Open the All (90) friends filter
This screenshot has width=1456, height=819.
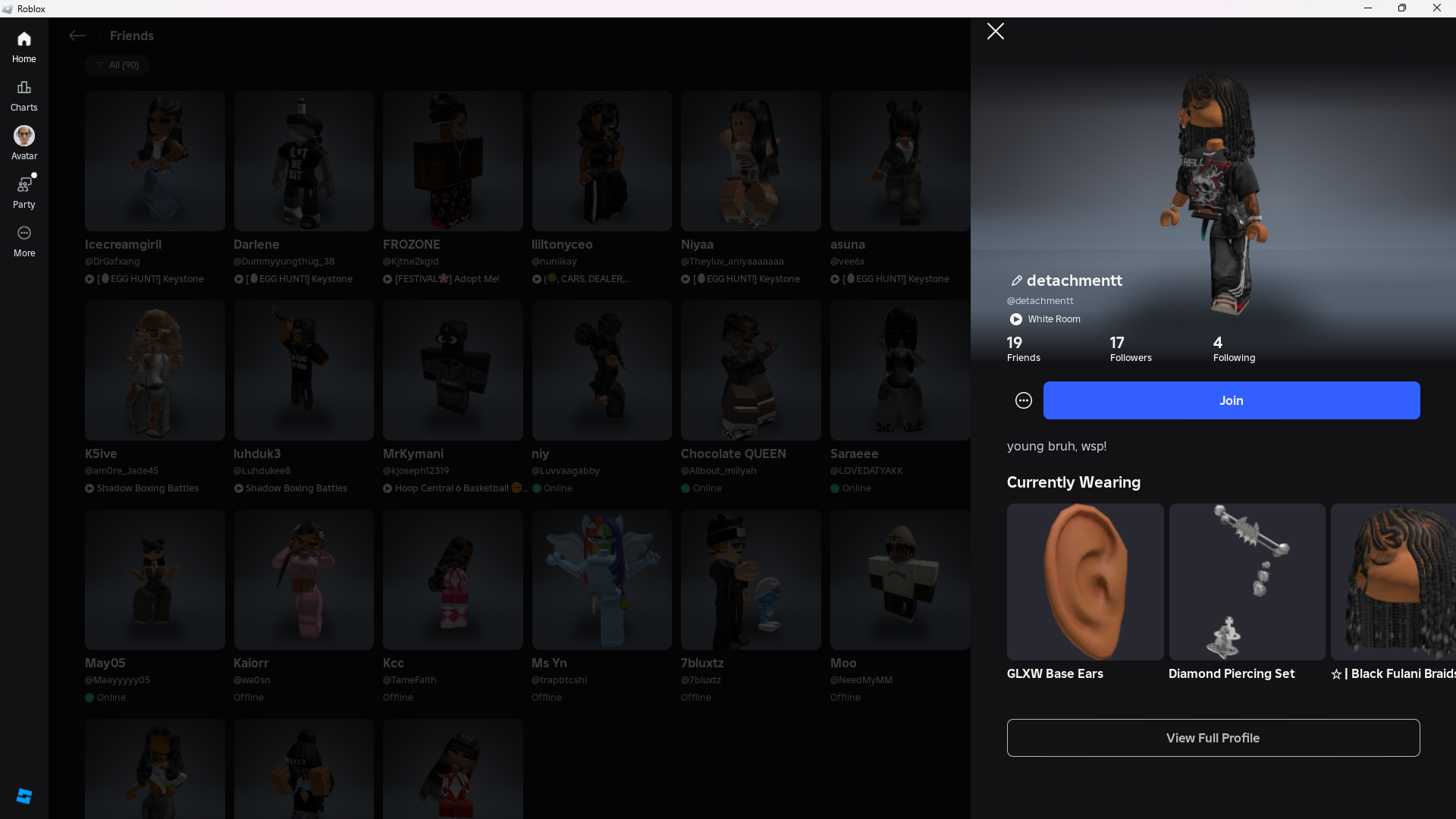point(118,65)
